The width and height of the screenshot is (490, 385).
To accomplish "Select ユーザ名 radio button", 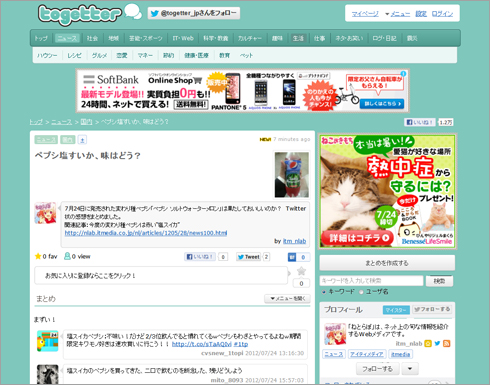I will pyautogui.click(x=361, y=292).
